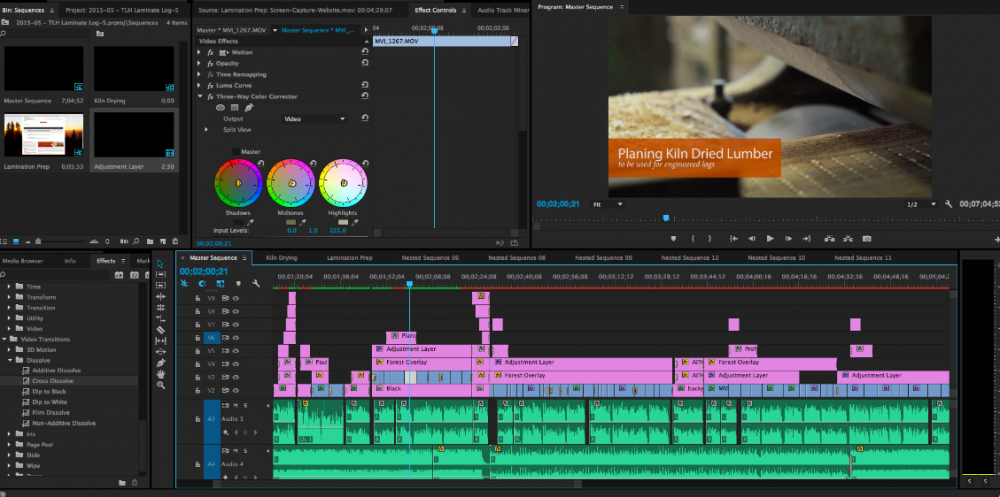Select the Zoom tool in the tools panel
Viewport: 1000px width, 497px height.
(161, 386)
